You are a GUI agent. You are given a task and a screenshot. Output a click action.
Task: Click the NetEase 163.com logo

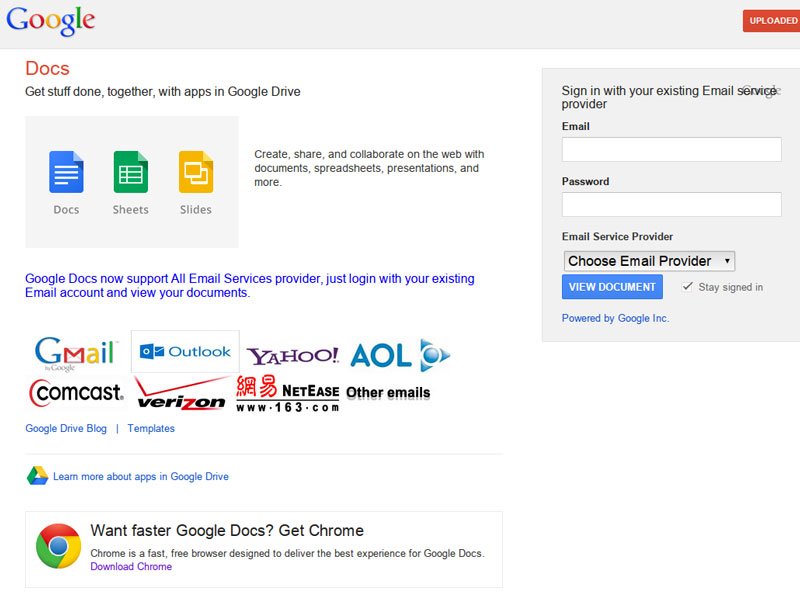tap(287, 393)
